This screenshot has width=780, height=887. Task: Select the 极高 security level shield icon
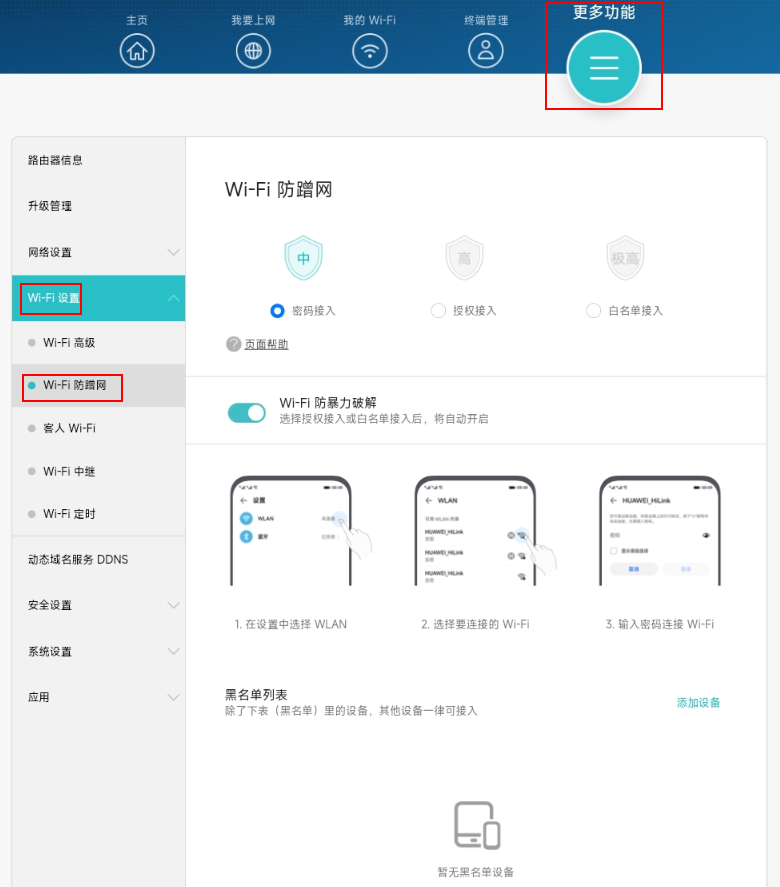point(625,258)
